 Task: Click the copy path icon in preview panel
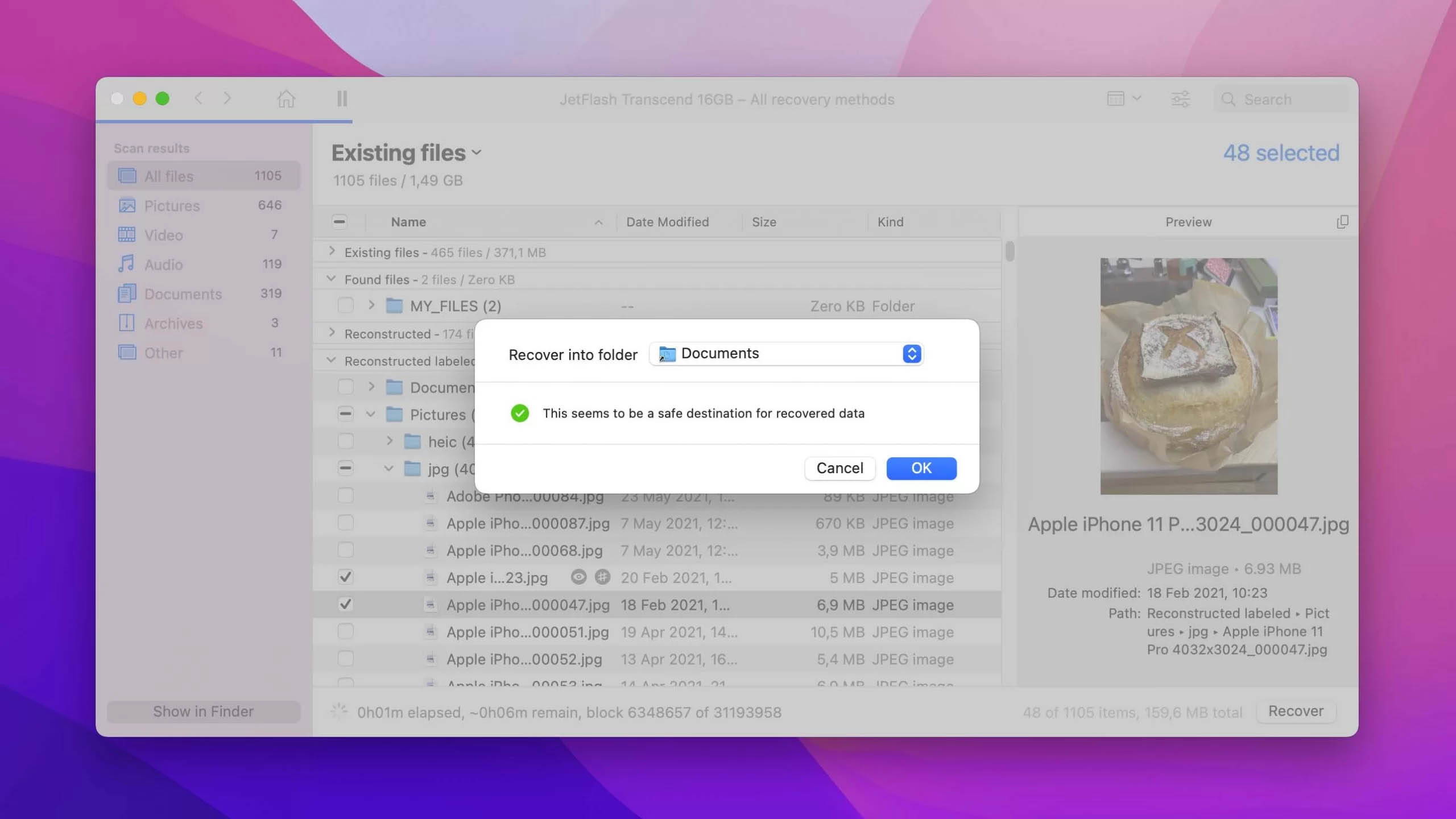tap(1341, 222)
